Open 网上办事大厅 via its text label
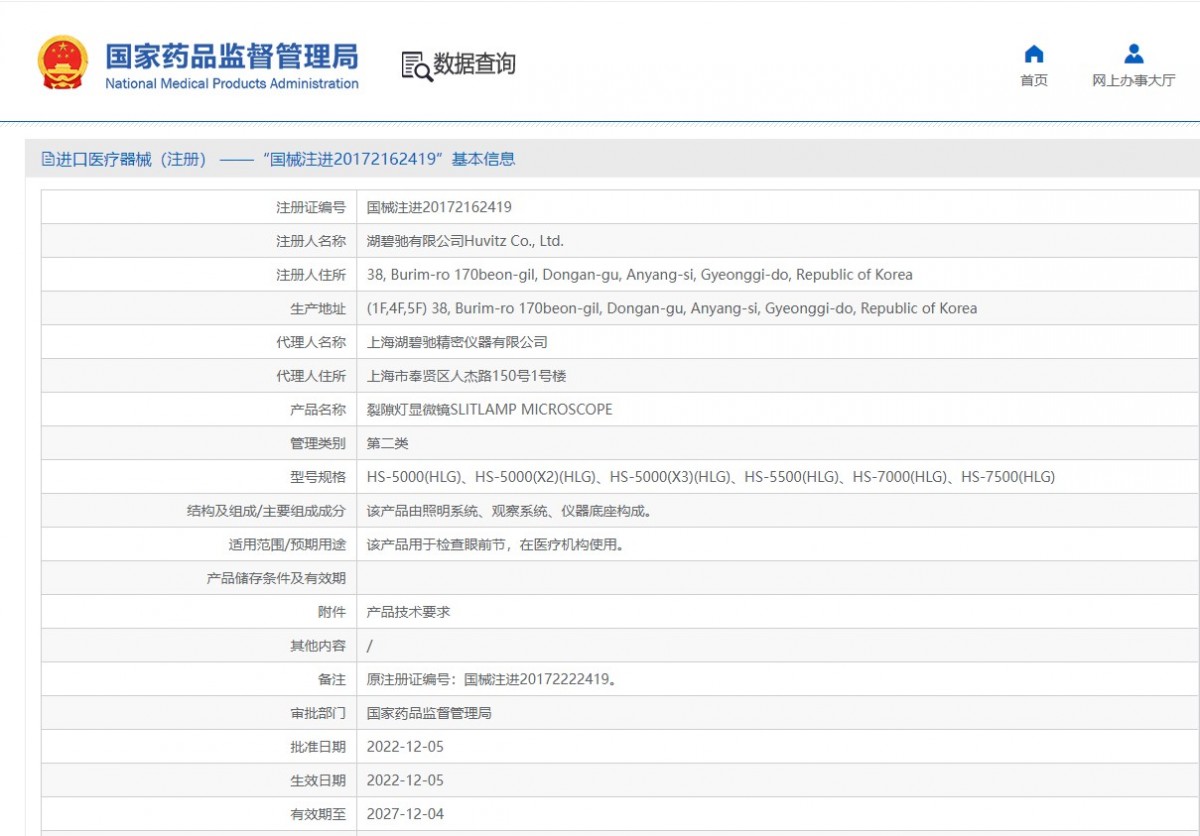 (x=1133, y=81)
